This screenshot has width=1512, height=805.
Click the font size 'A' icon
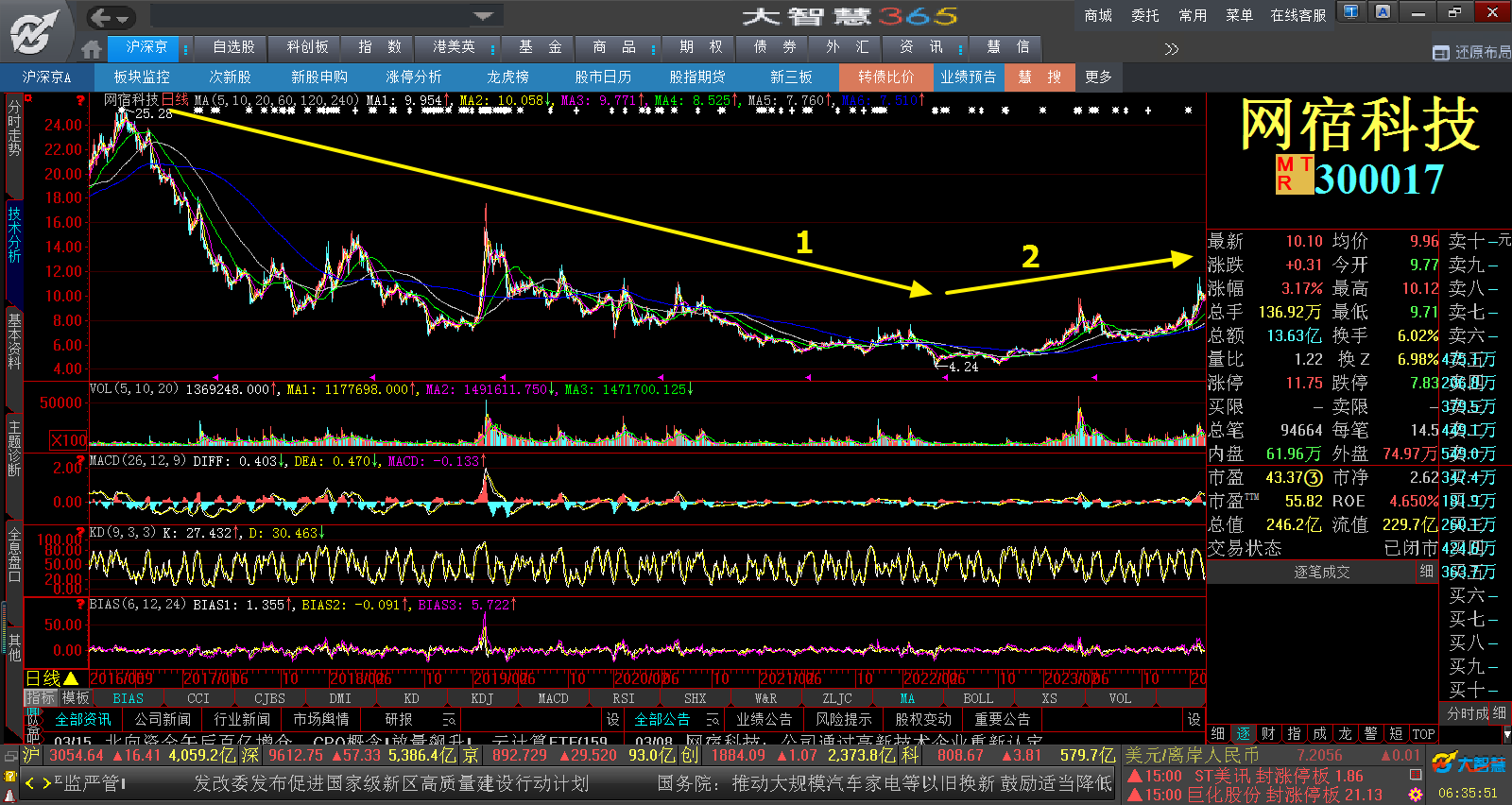click(1383, 12)
